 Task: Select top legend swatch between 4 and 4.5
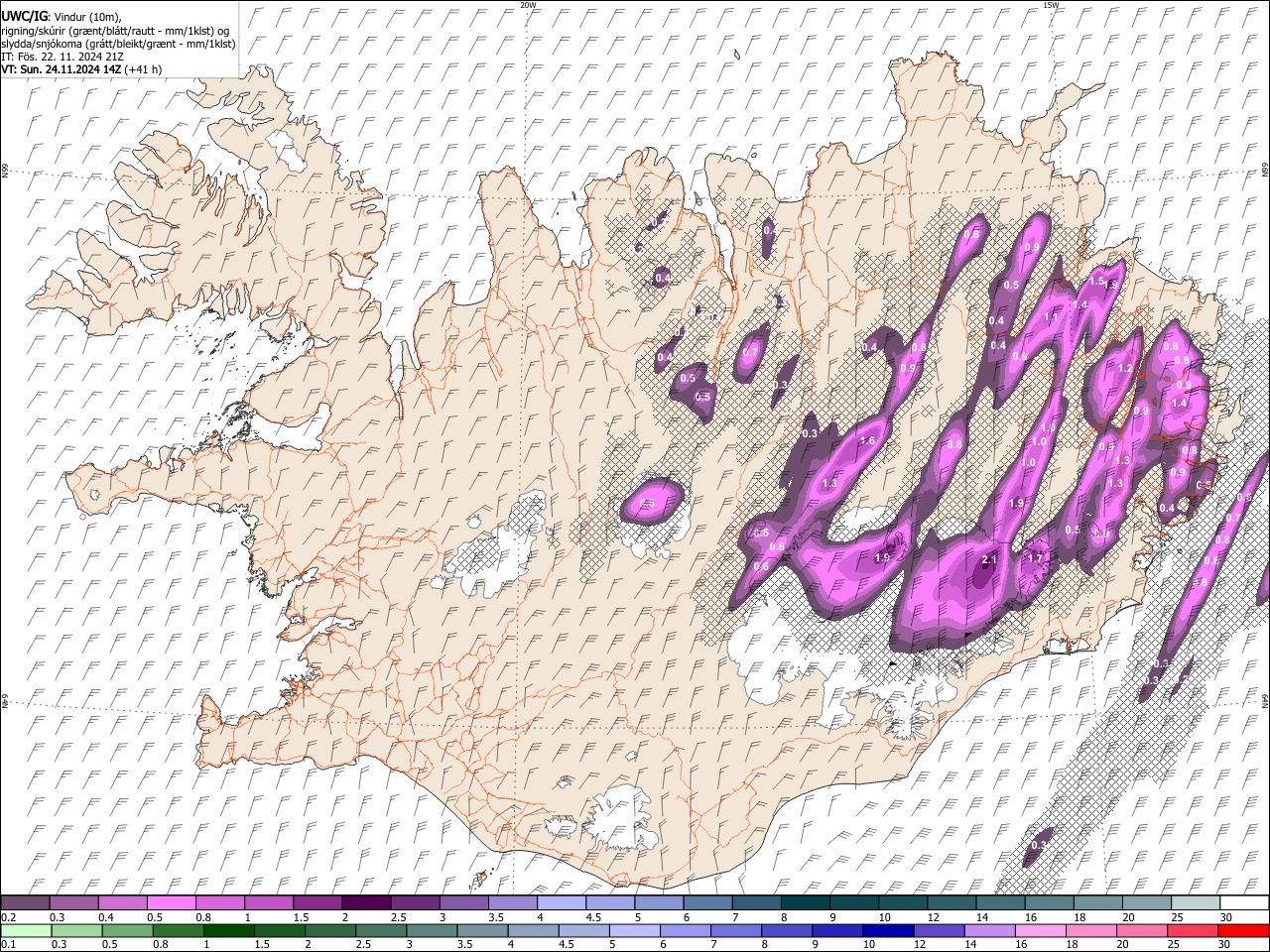pos(561,903)
